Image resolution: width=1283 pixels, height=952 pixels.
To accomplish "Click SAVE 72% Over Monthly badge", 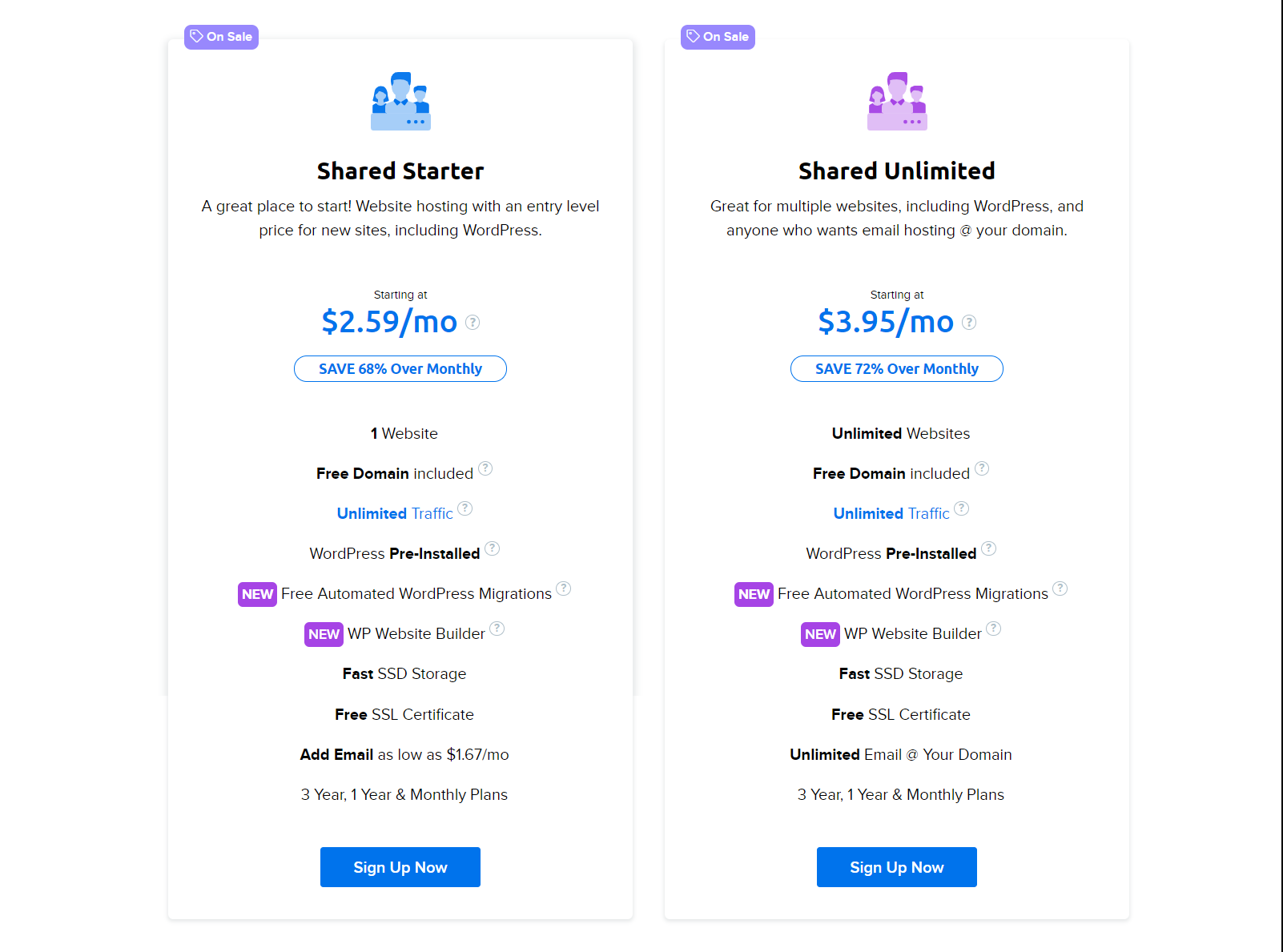I will click(897, 369).
